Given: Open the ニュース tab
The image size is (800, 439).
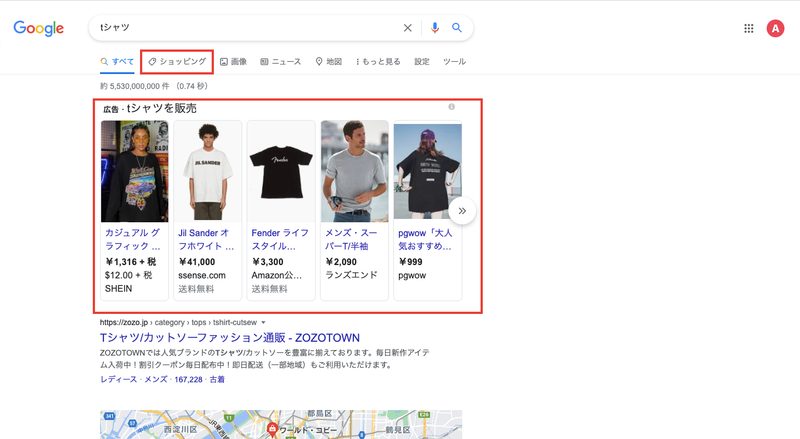Looking at the screenshot, I should pyautogui.click(x=281, y=62).
